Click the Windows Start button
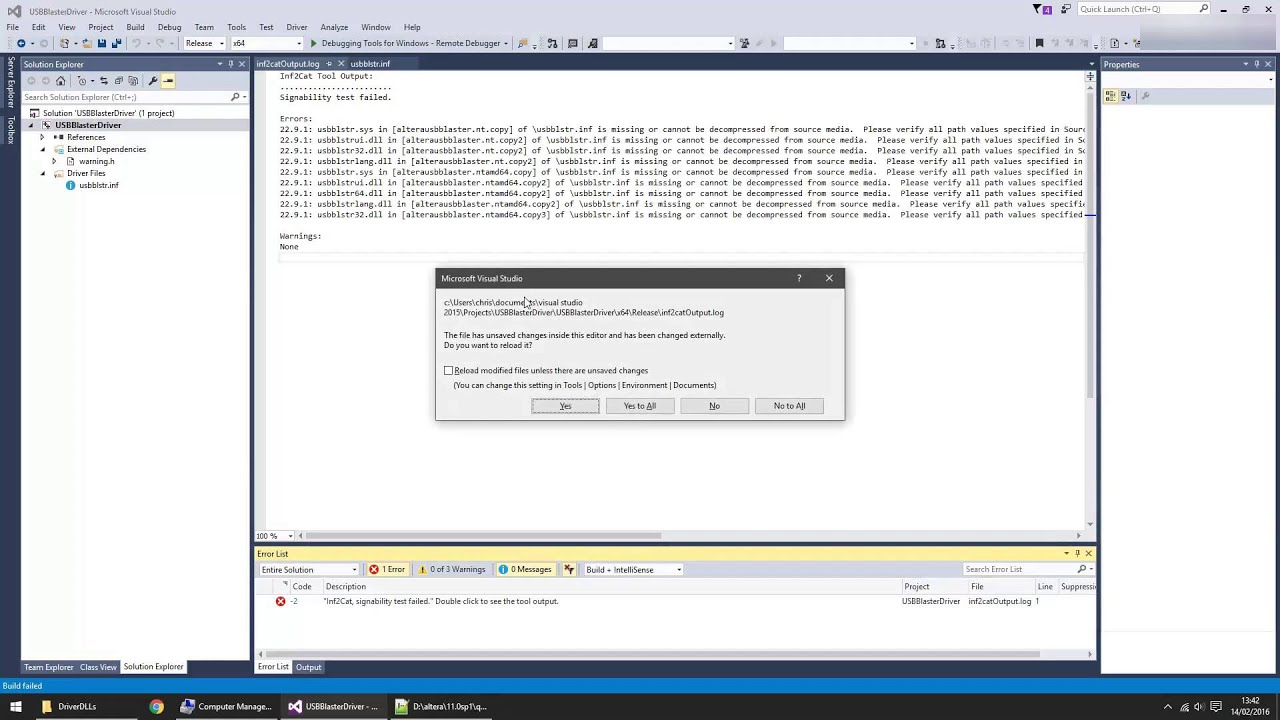Image resolution: width=1280 pixels, height=720 pixels. 15,707
